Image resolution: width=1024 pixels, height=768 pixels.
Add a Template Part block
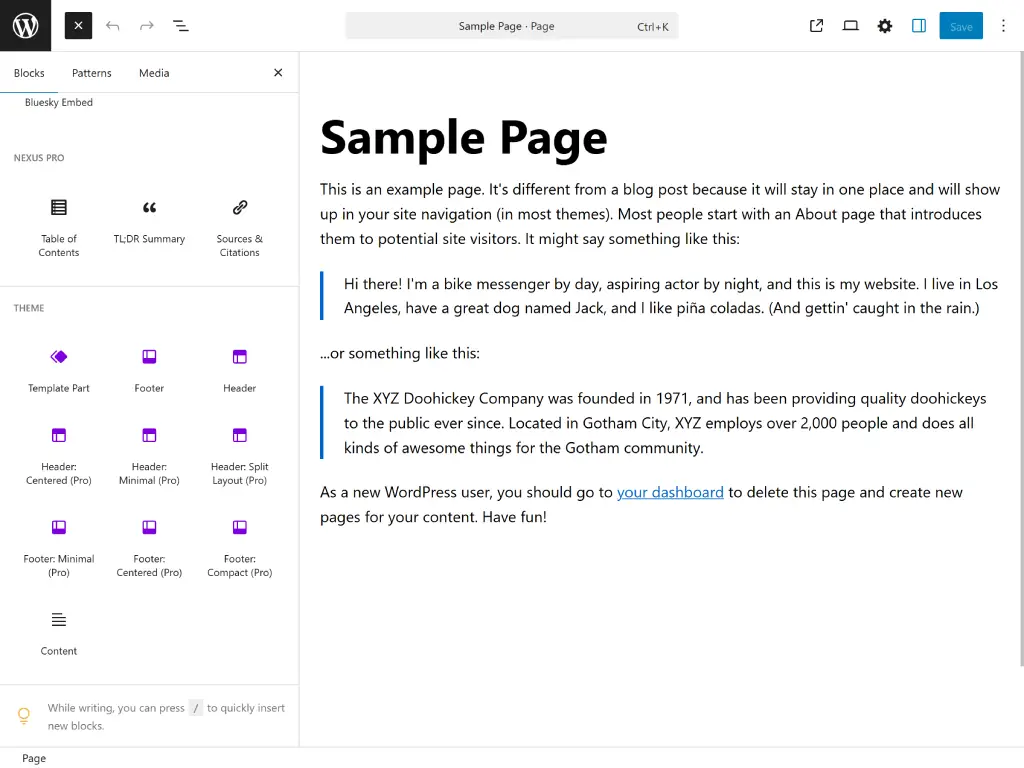pos(58,368)
